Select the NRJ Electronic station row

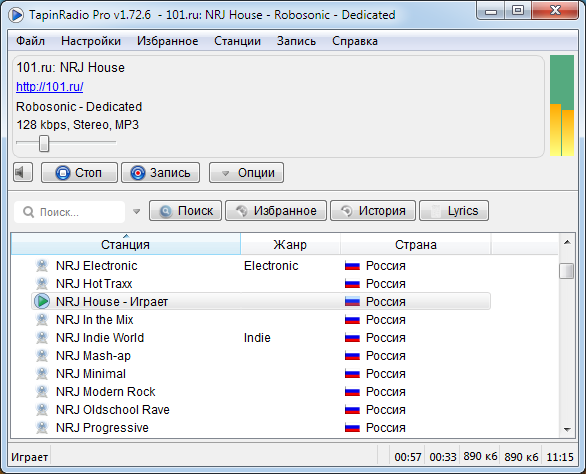coord(261,266)
